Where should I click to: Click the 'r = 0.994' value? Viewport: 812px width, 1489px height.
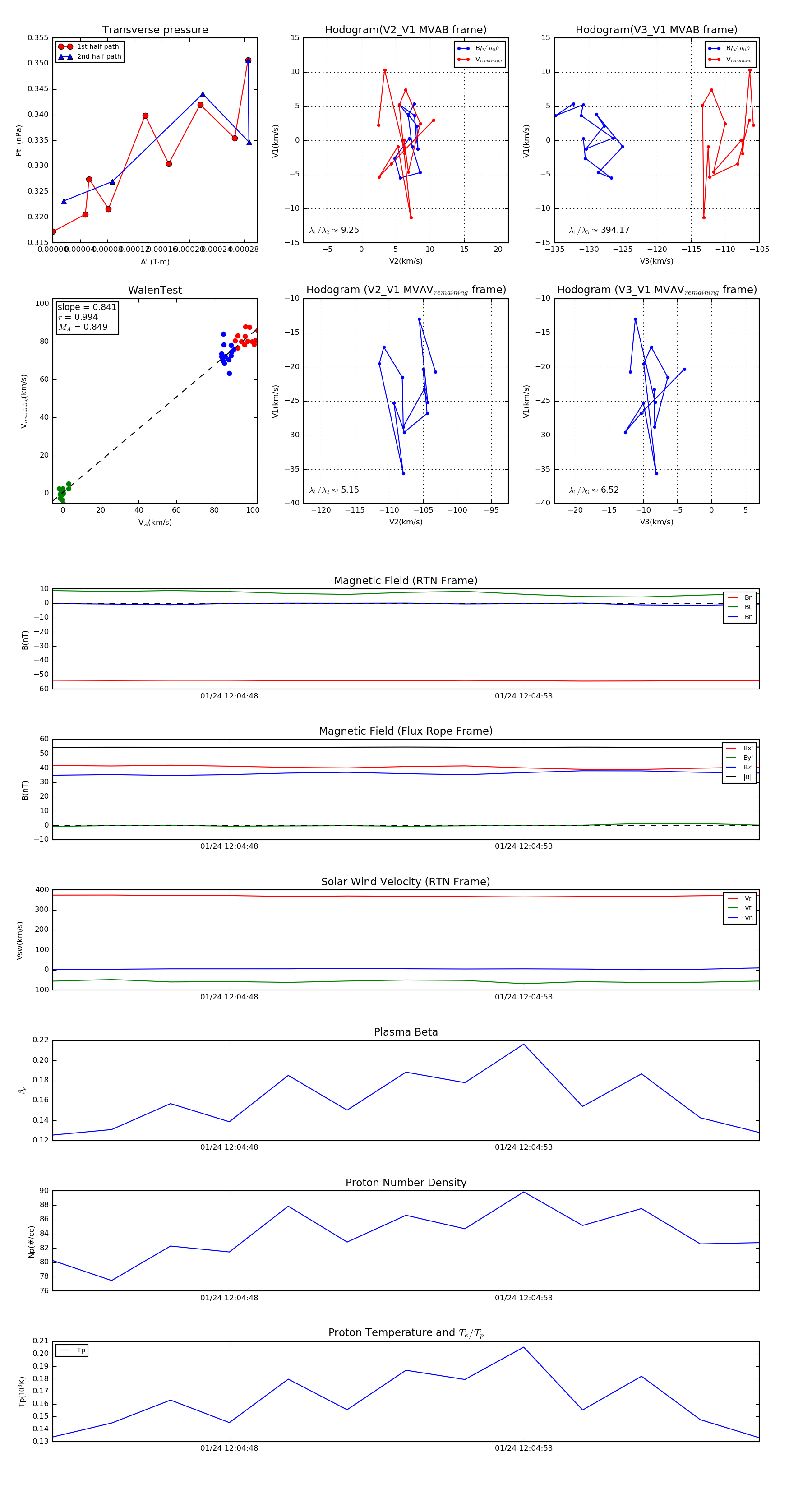78,317
